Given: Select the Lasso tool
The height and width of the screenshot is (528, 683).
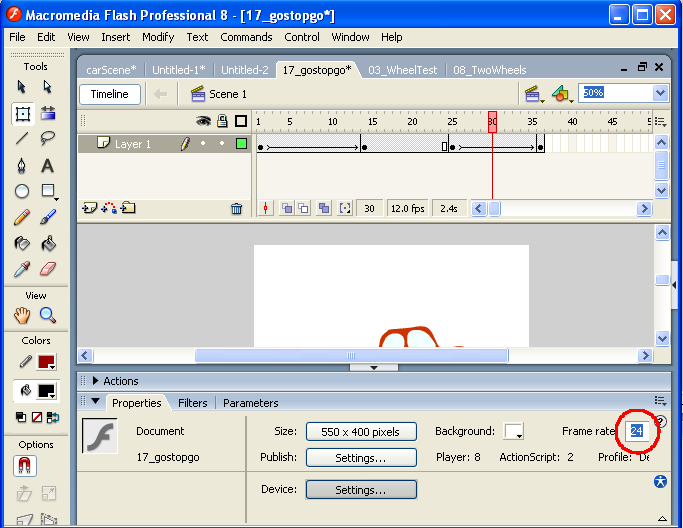Looking at the screenshot, I should click(x=47, y=139).
